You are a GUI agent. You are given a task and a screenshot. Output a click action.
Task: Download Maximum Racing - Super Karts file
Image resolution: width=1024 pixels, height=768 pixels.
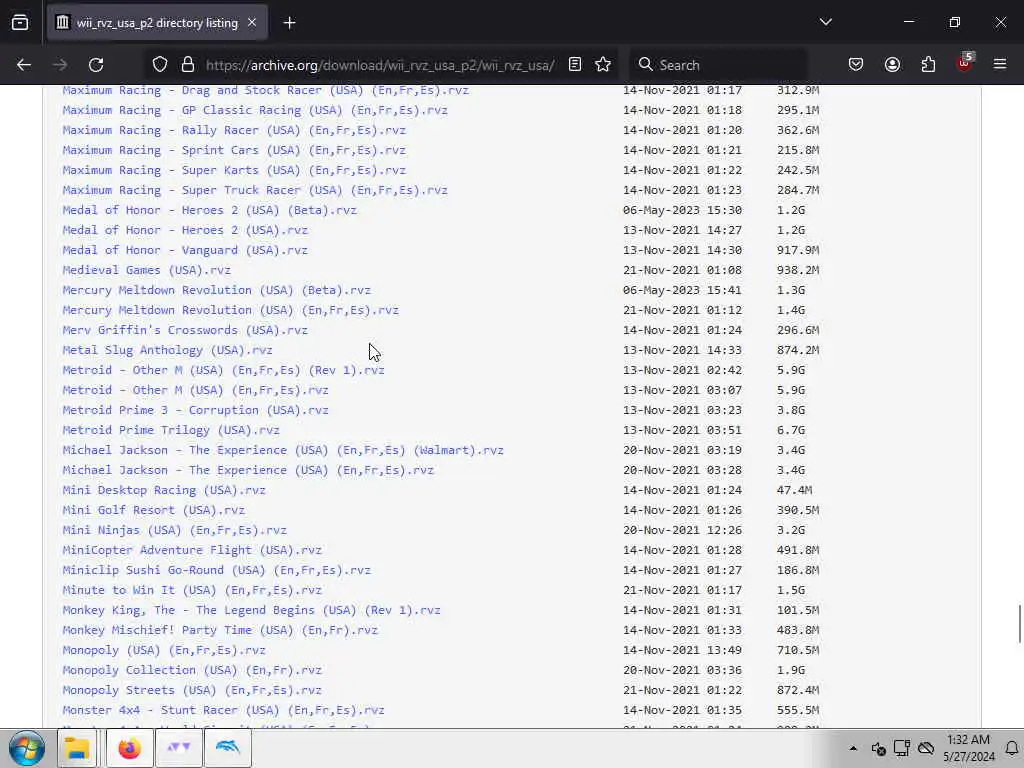click(234, 170)
